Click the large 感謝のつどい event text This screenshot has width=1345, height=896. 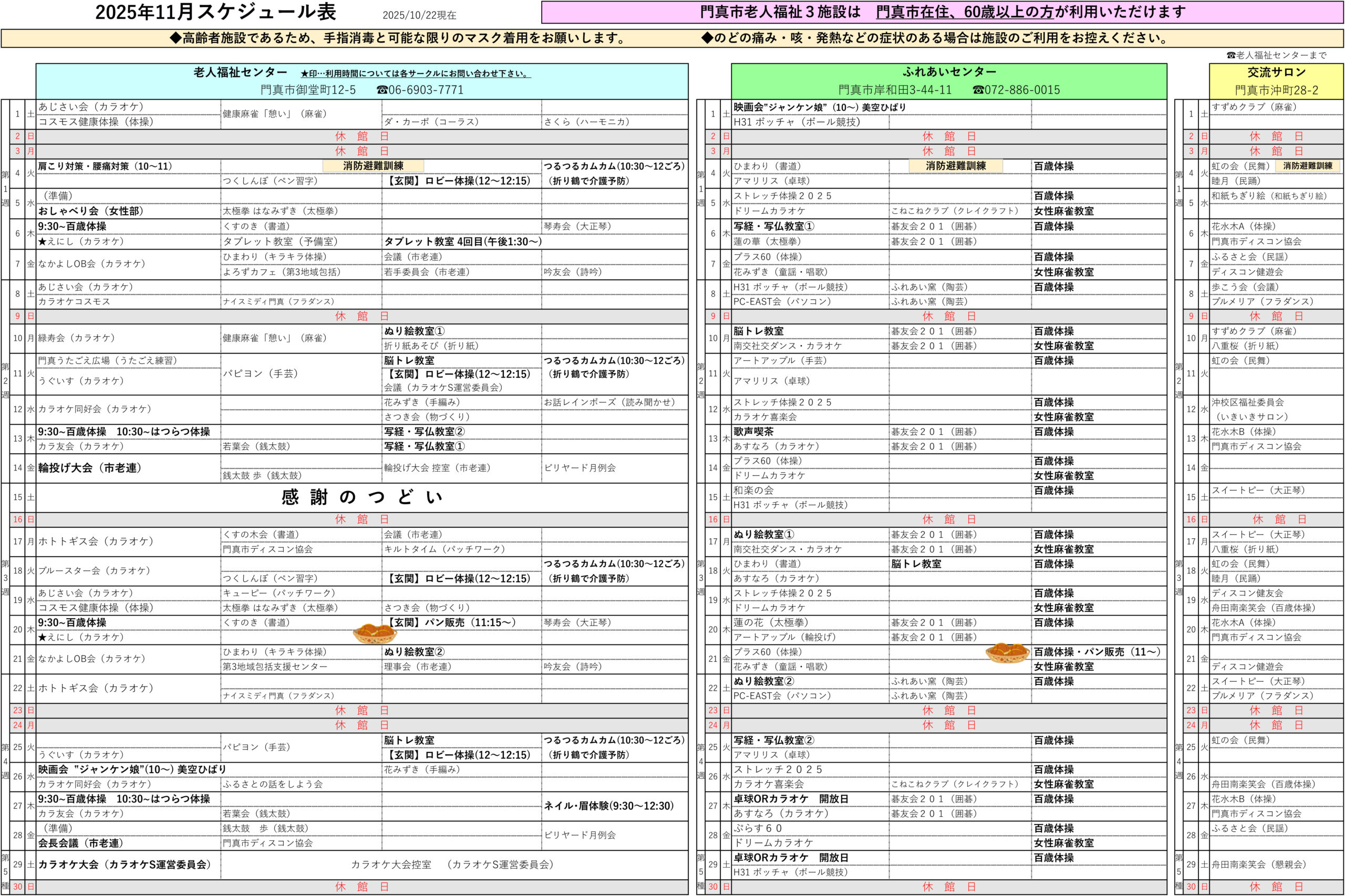[x=362, y=497]
